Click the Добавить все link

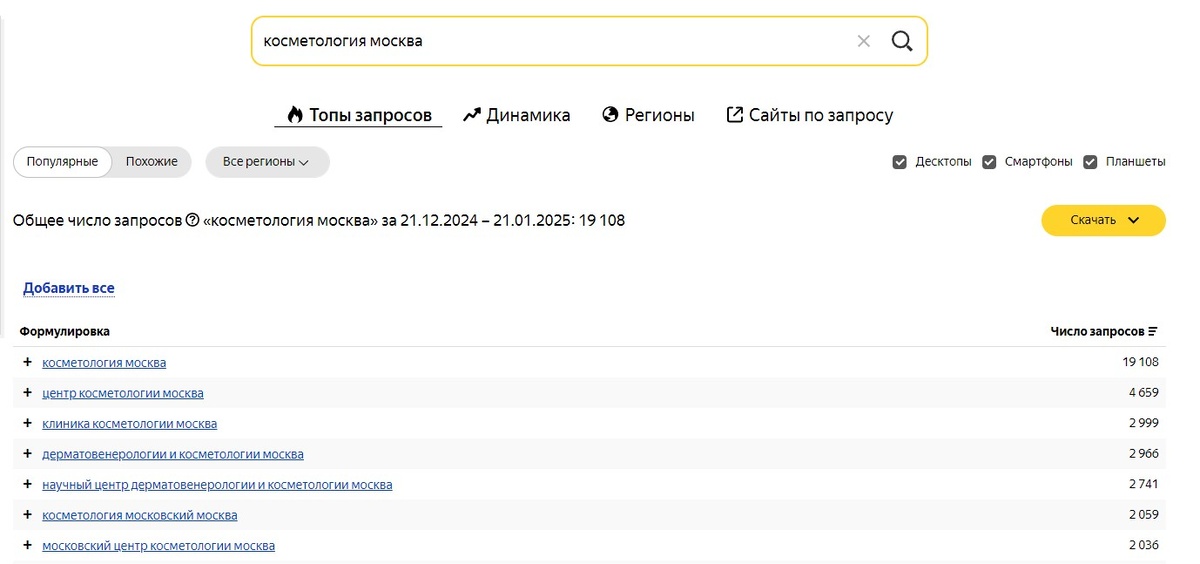69,288
